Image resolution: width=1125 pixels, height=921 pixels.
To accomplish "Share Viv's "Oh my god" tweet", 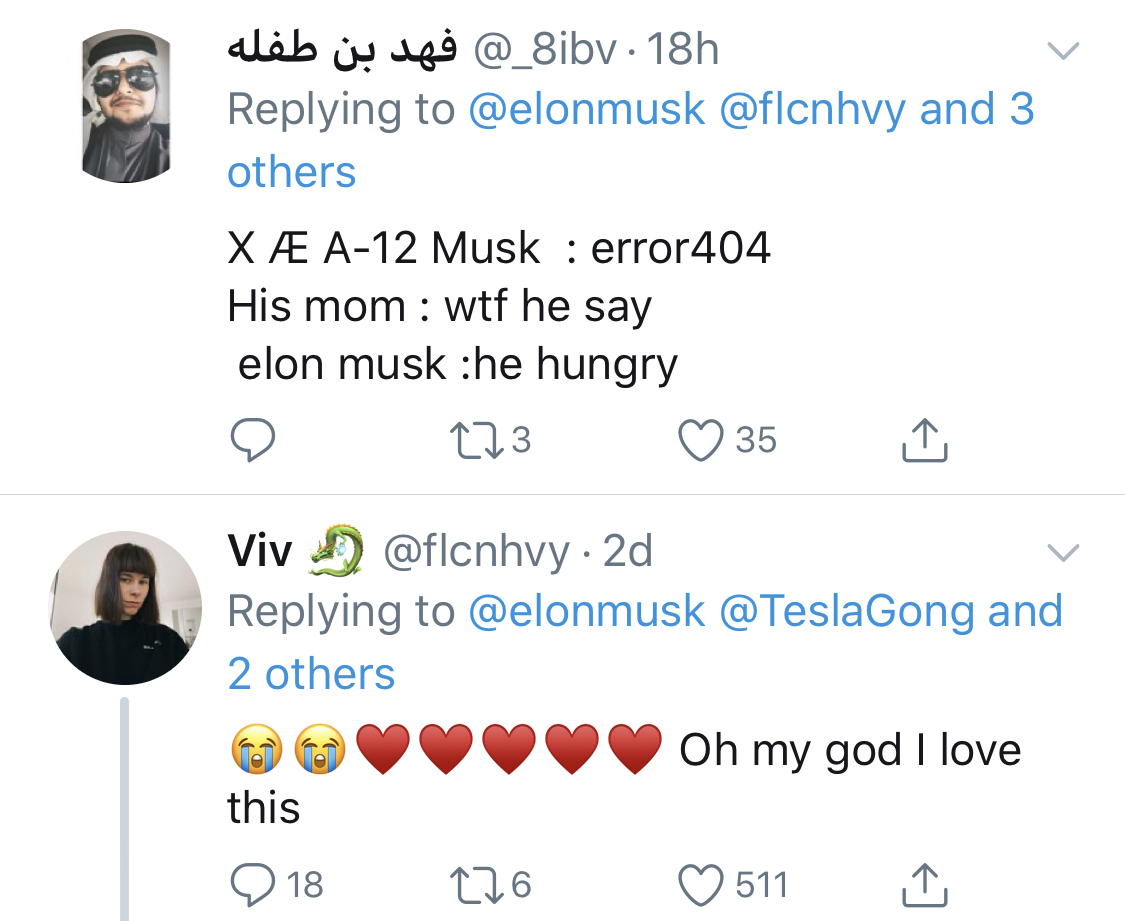I will click(924, 884).
